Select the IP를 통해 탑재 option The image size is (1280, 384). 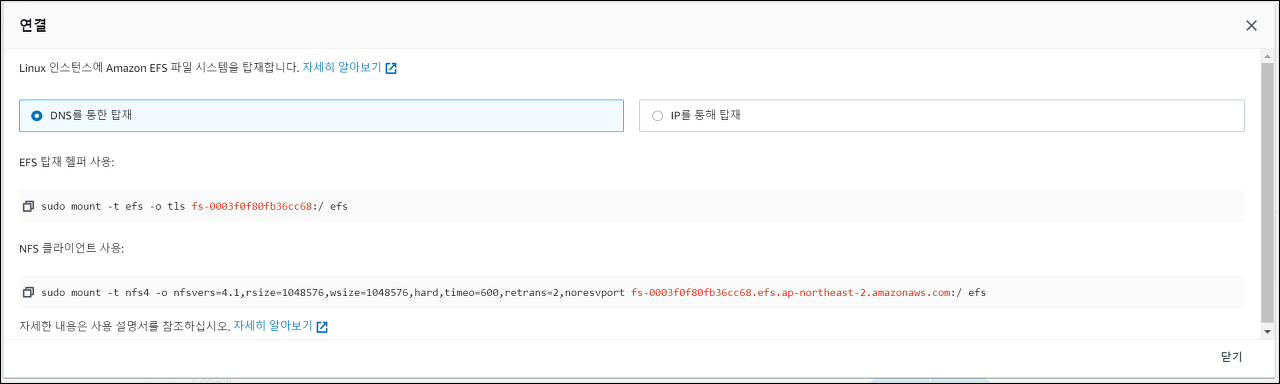click(x=941, y=115)
